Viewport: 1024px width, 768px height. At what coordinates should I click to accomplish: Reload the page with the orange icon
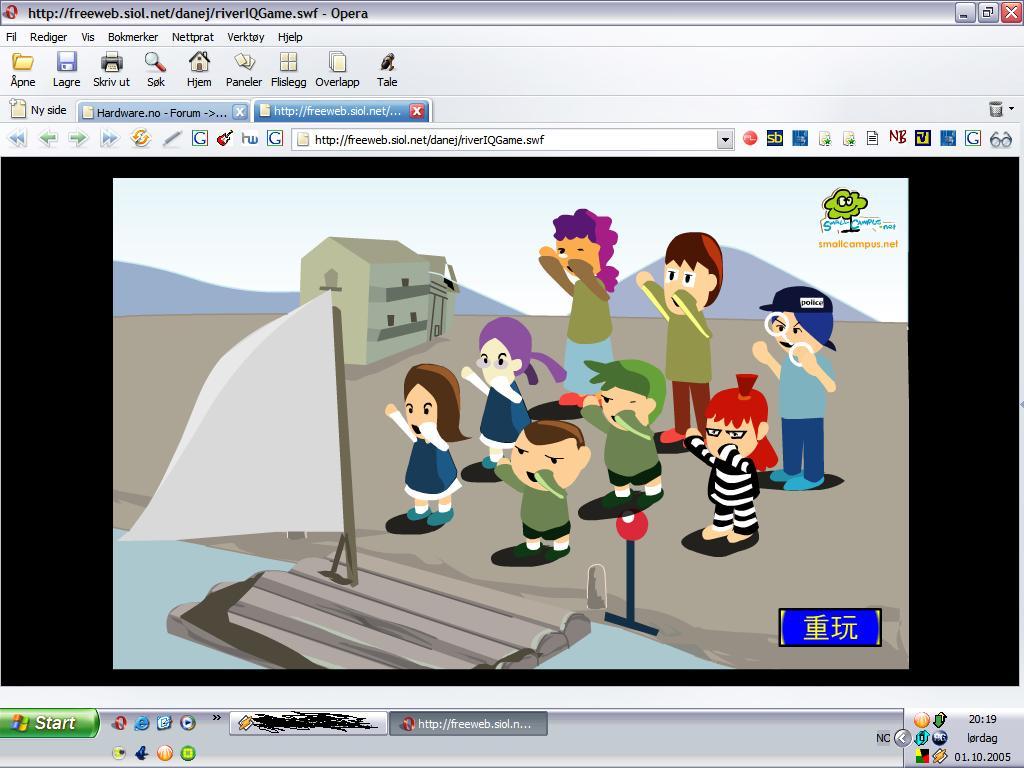click(x=140, y=138)
